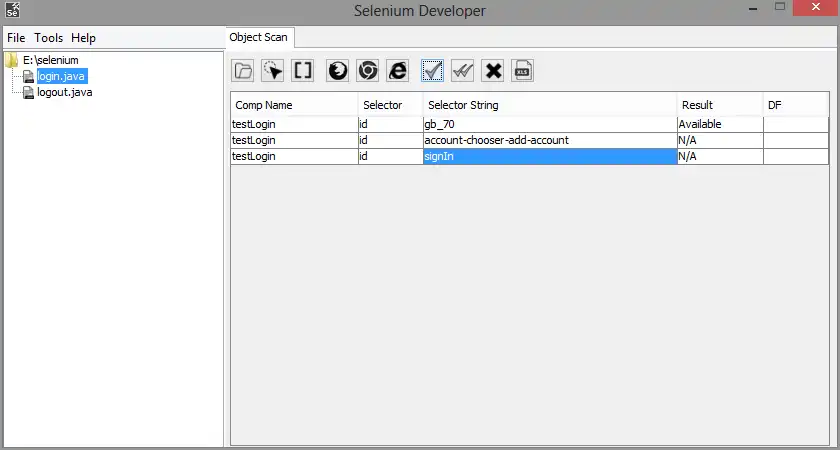Click the double checkmark verify-all icon
Screen dimensions: 840x450
(x=462, y=71)
